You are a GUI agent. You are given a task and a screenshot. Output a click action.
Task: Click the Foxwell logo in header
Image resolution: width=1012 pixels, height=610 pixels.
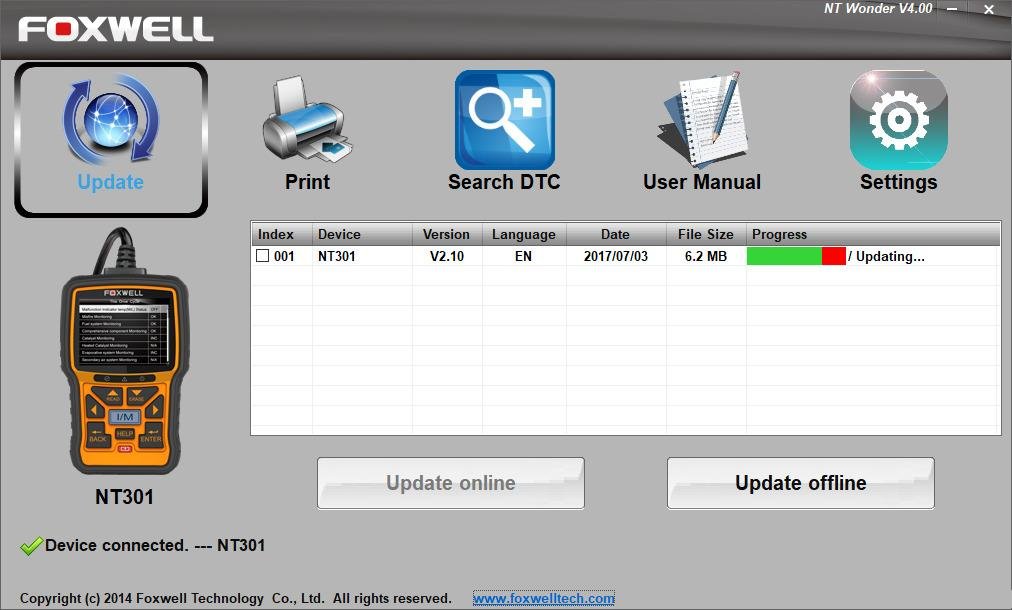point(116,30)
